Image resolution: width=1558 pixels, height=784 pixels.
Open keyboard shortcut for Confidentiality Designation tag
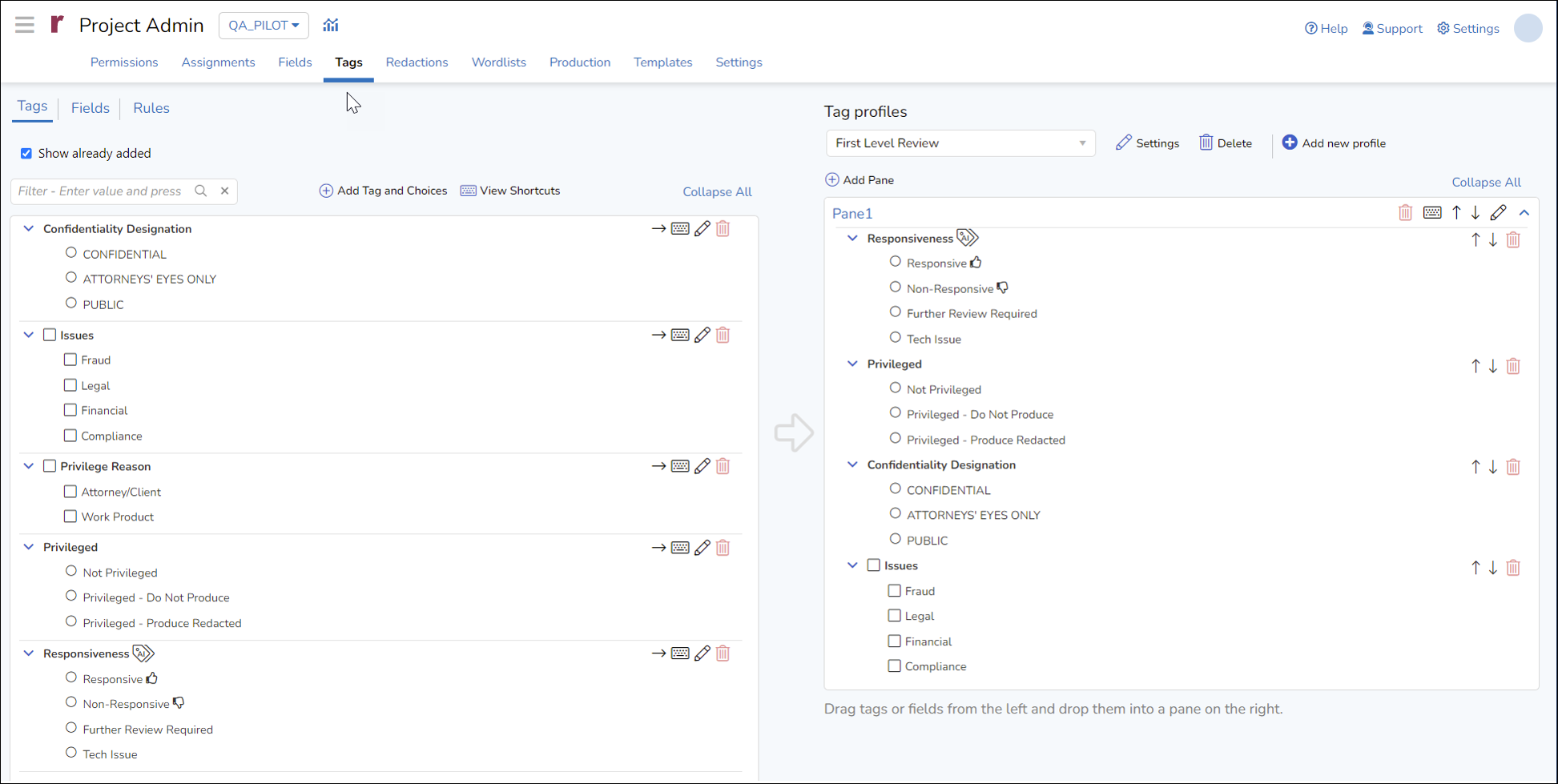coord(680,228)
